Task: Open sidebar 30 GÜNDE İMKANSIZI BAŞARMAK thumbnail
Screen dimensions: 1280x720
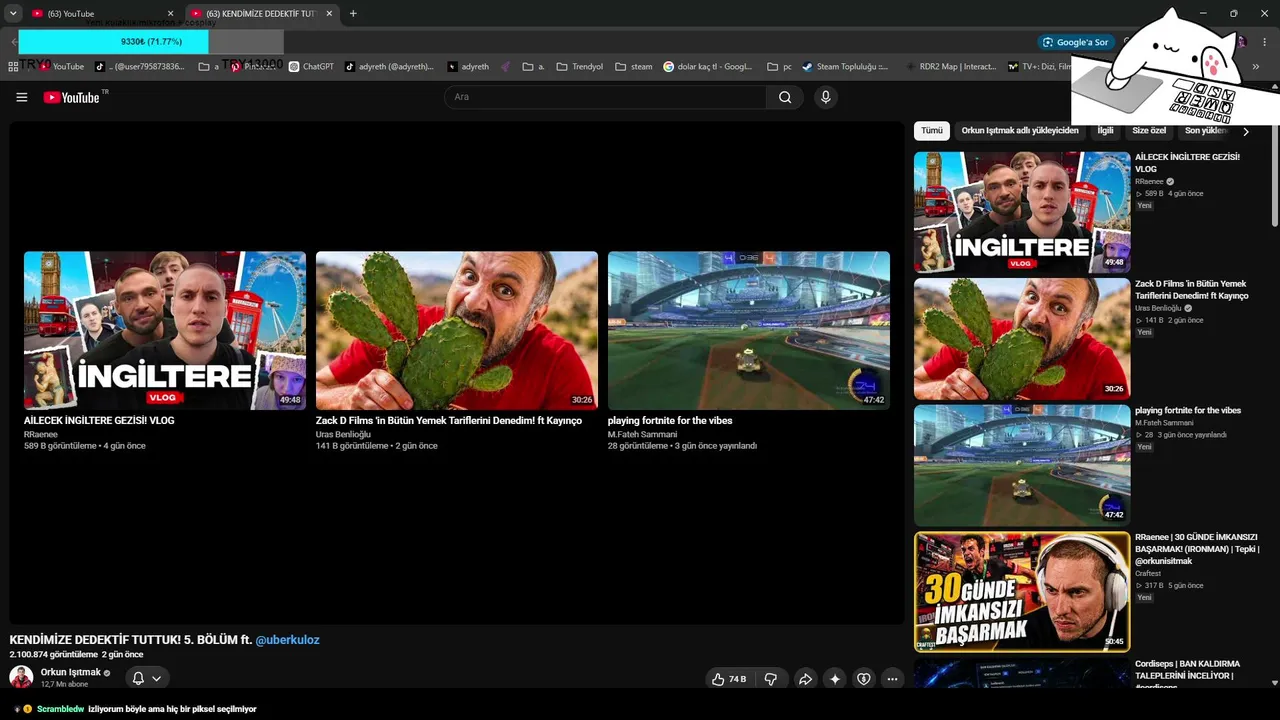Action: tap(1022, 592)
